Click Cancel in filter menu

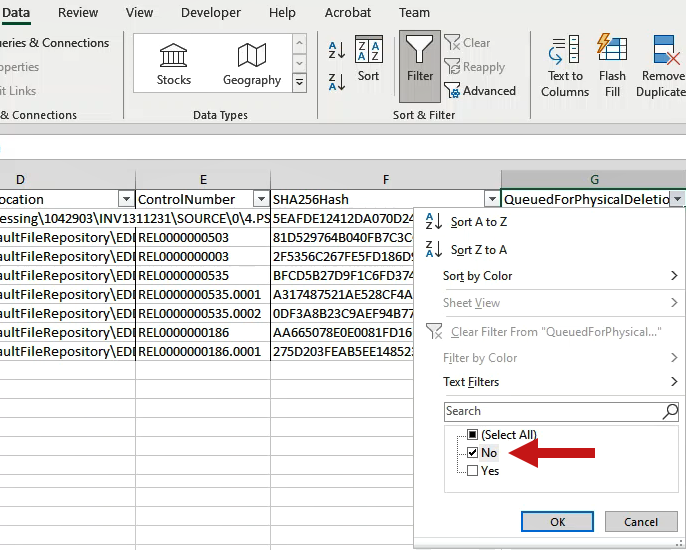[641, 522]
